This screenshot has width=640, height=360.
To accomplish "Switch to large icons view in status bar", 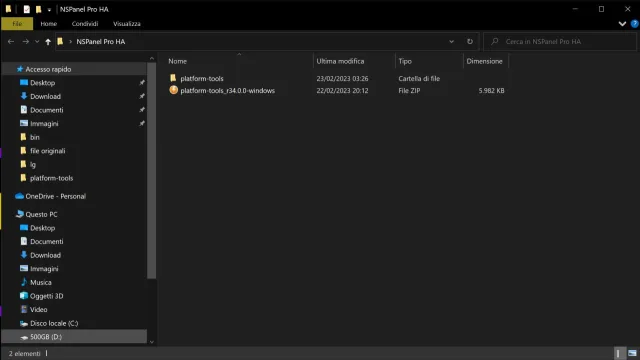I will click(x=632, y=353).
